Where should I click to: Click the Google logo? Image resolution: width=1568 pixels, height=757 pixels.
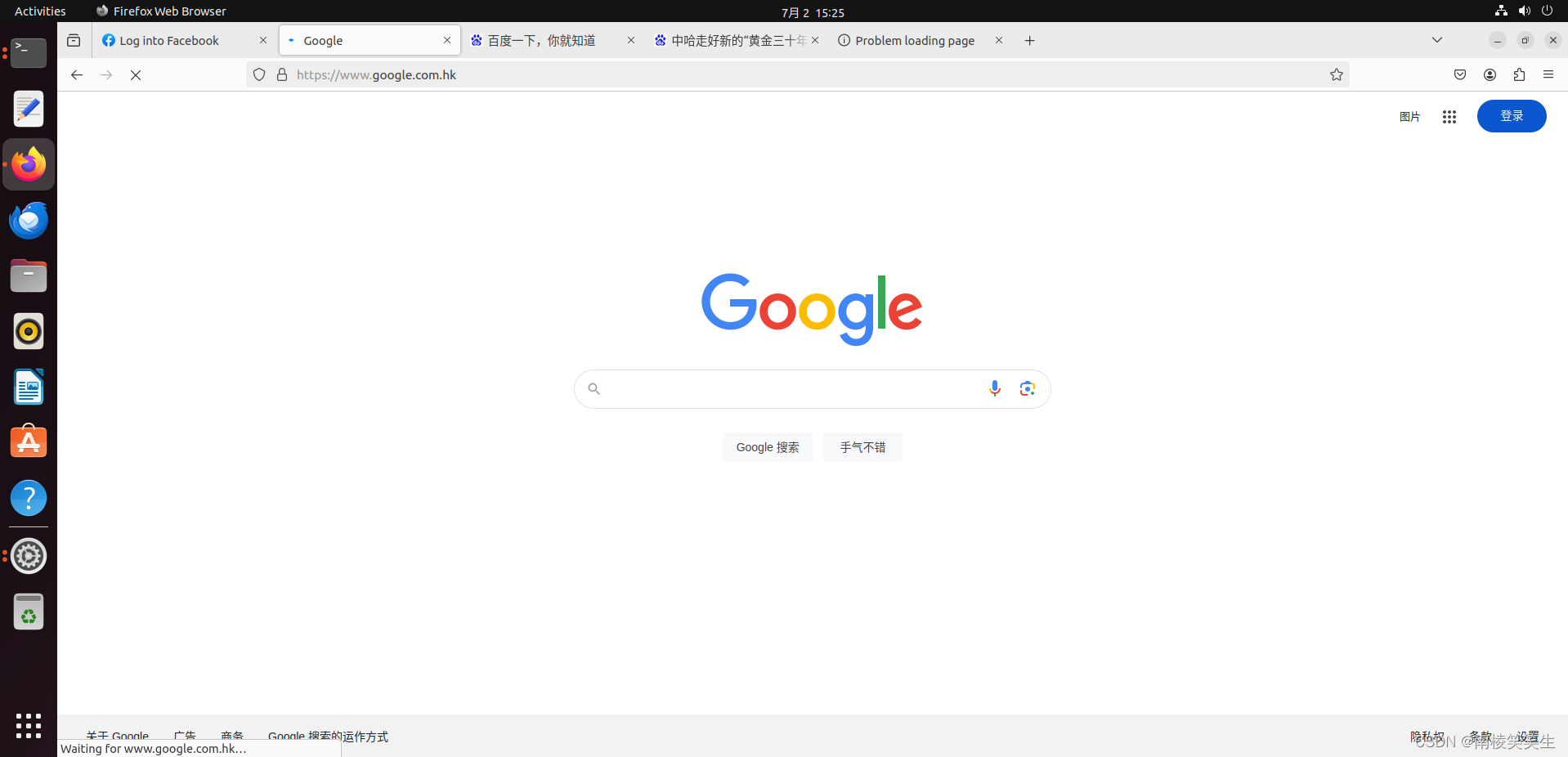point(812,309)
